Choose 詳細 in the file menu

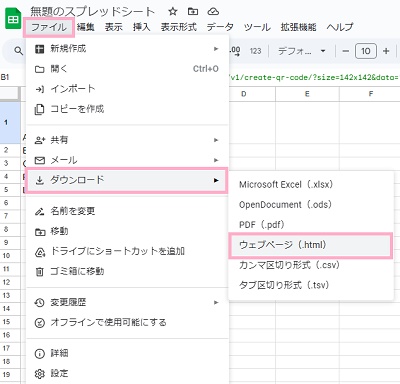pos(127,353)
